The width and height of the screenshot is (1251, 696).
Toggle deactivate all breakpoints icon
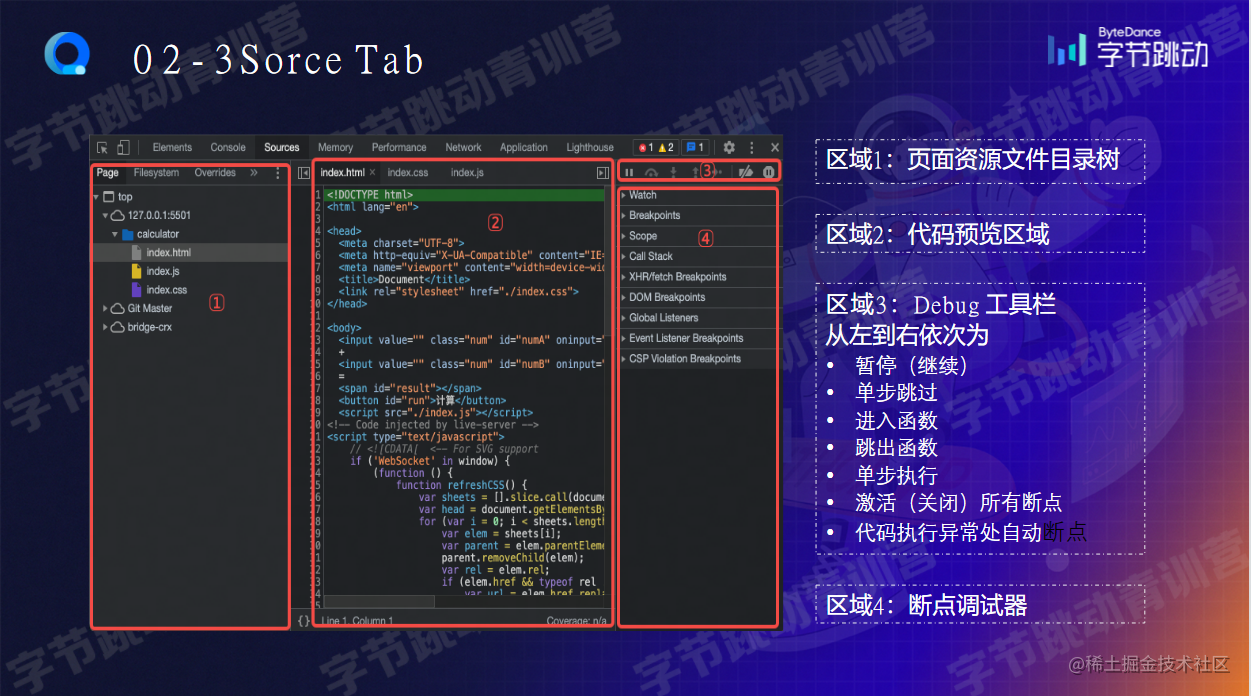pos(745,172)
